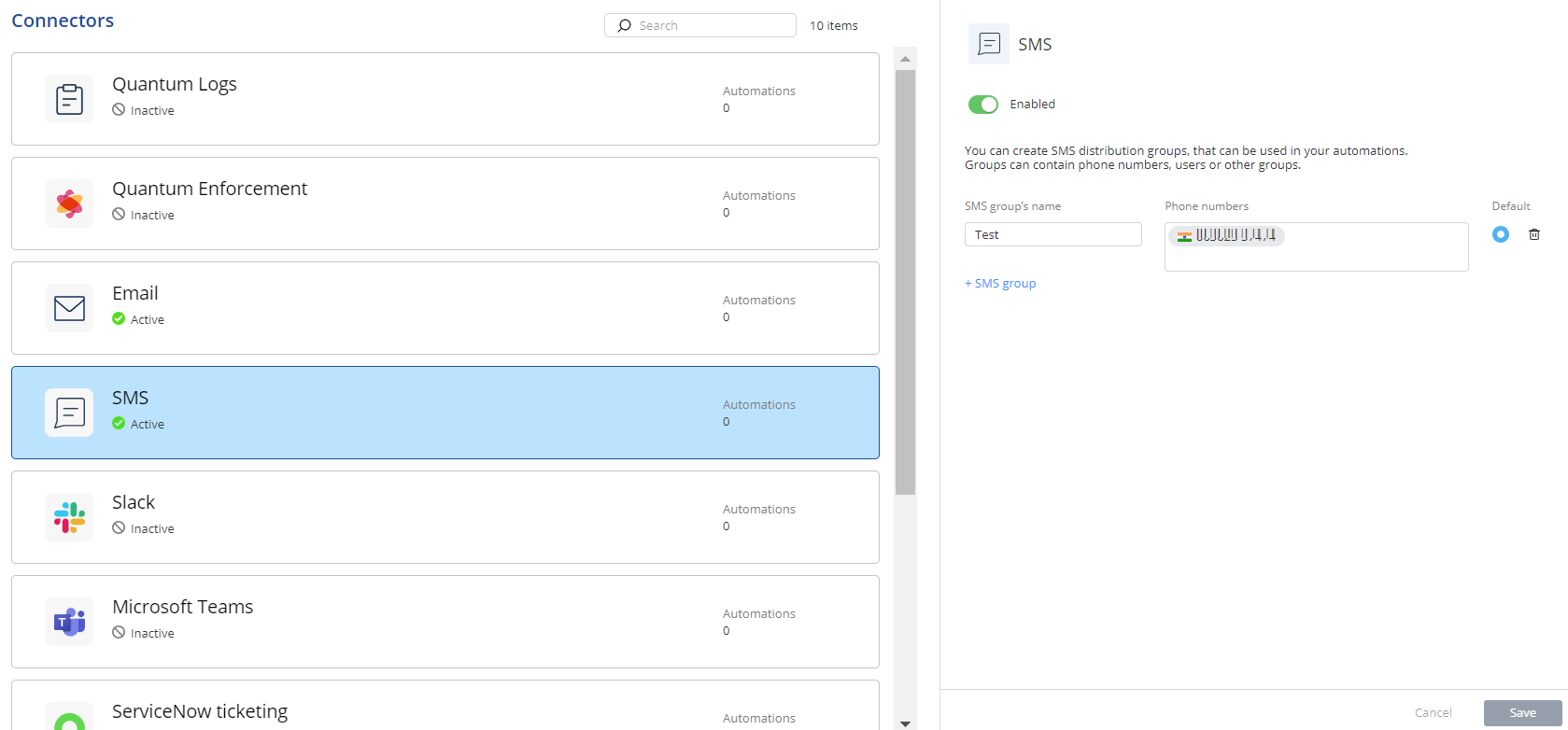Click the "Default" column label
This screenshot has height=730, width=1568.
point(1511,206)
